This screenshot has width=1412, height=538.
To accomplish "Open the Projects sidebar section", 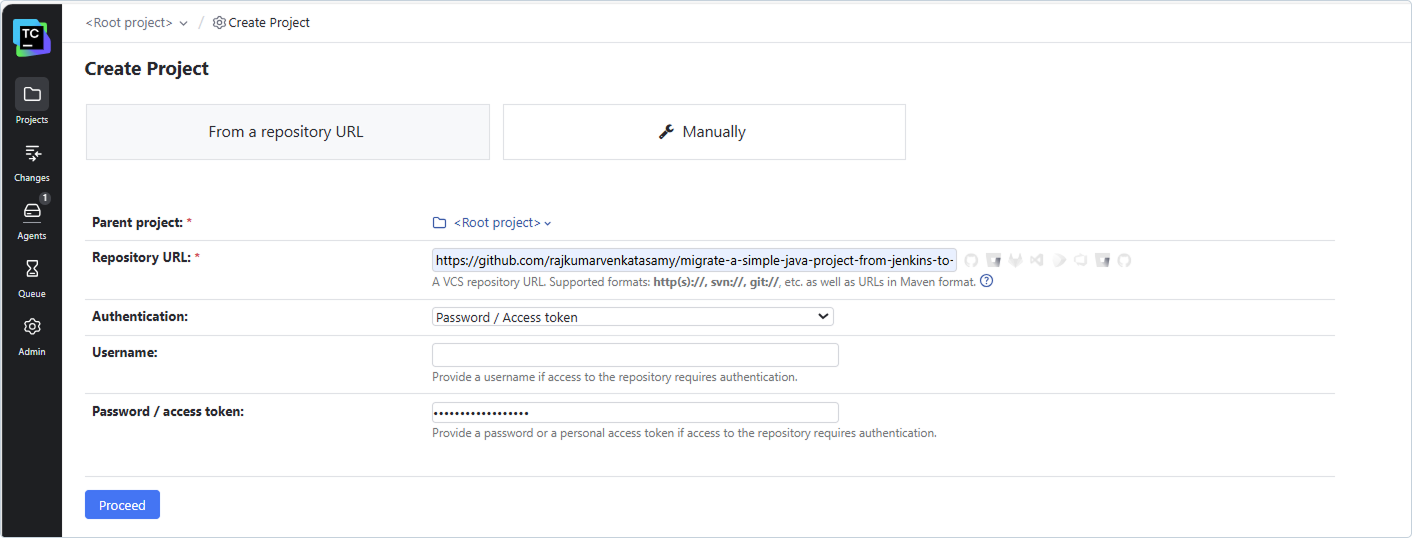I will pyautogui.click(x=31, y=102).
